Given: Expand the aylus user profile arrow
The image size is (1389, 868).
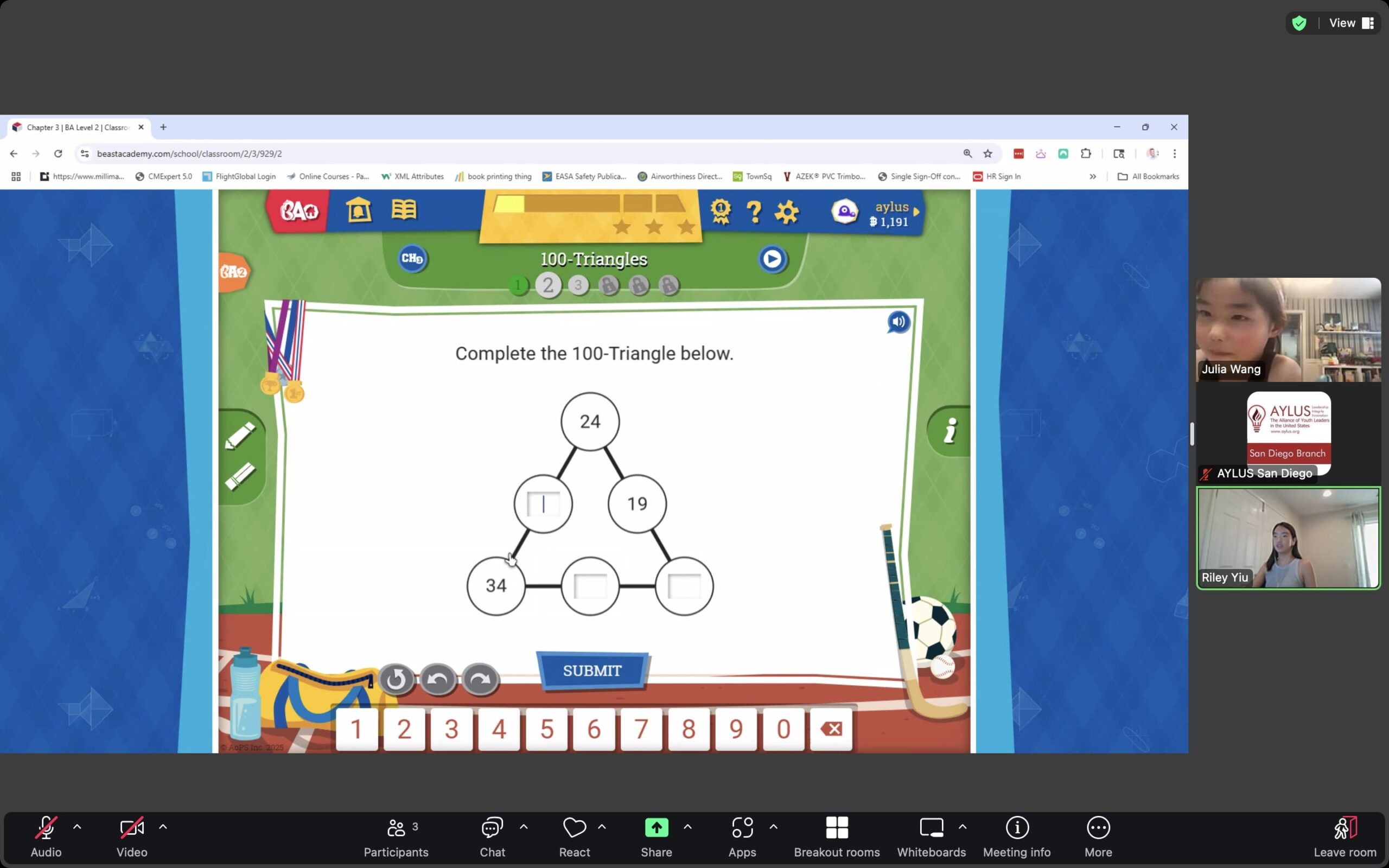Looking at the screenshot, I should tap(916, 212).
